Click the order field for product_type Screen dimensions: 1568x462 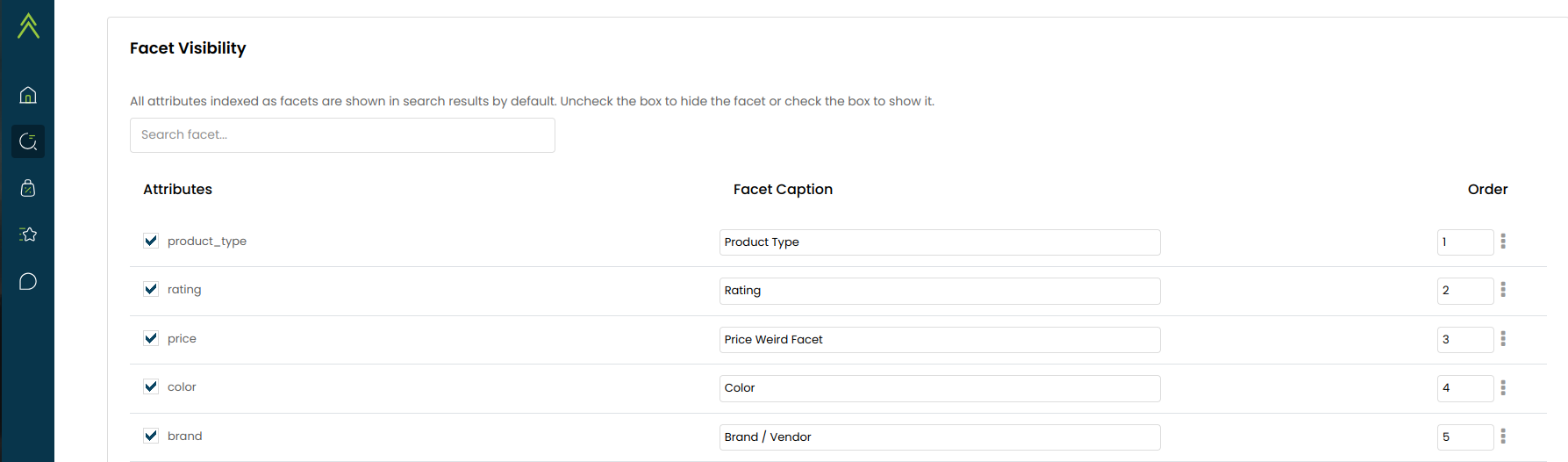point(1464,242)
